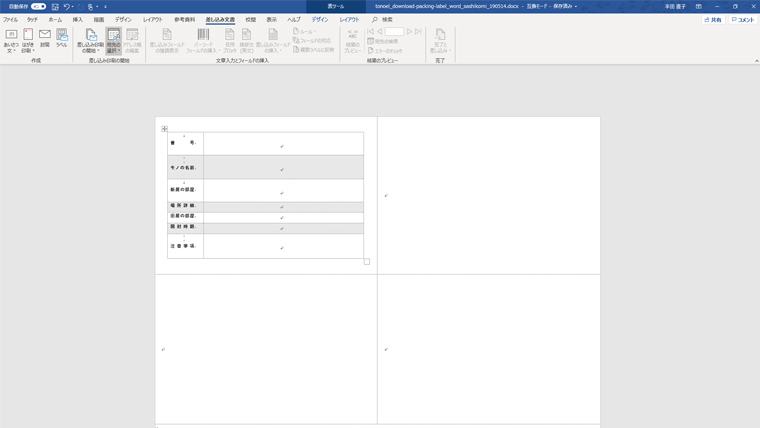Viewport: 760px width, 428px height.
Task: Click the Postcard Print (はがき印刷) icon
Action: pos(28,40)
